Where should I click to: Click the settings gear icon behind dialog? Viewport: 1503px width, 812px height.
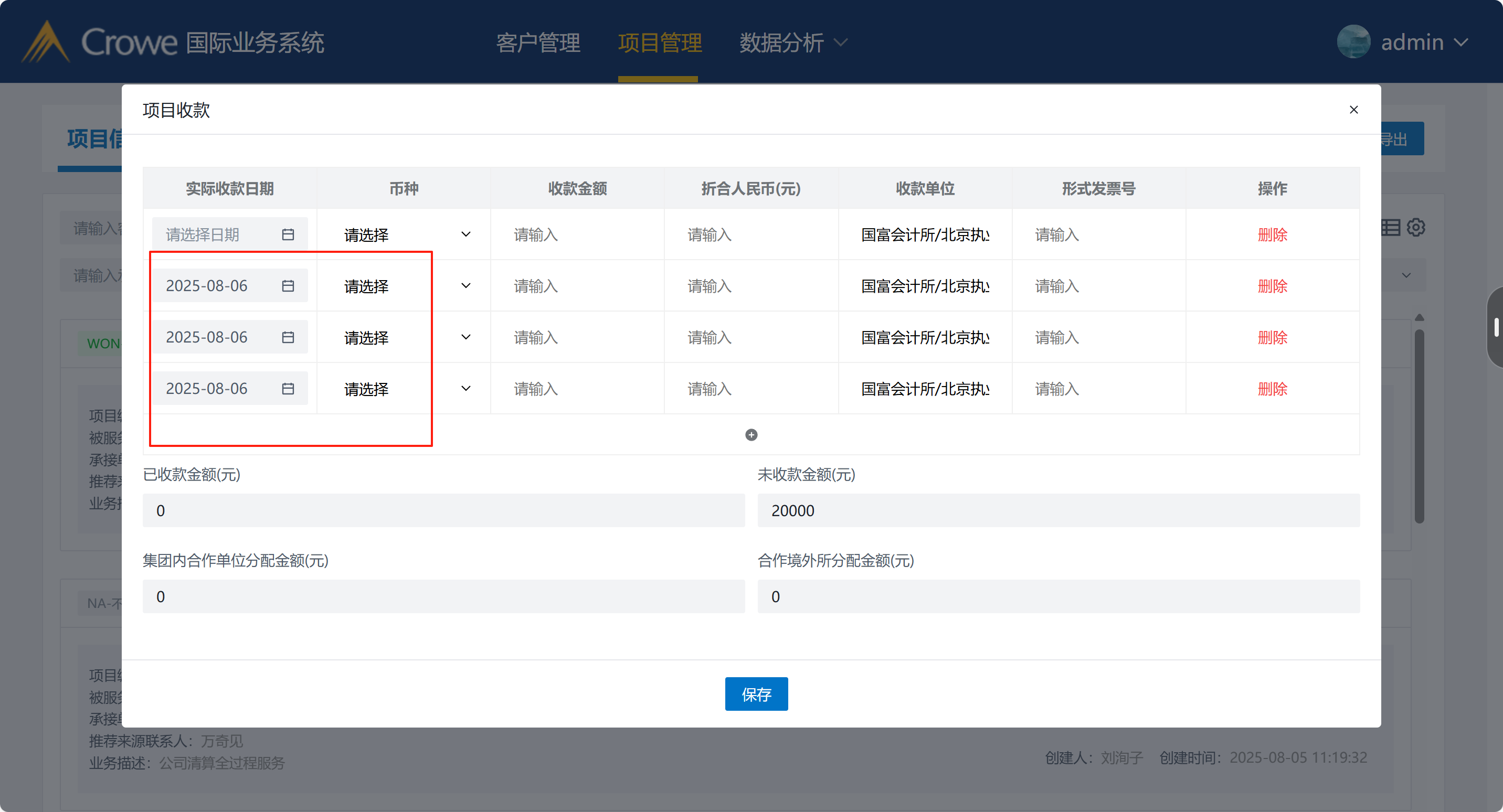(1416, 228)
